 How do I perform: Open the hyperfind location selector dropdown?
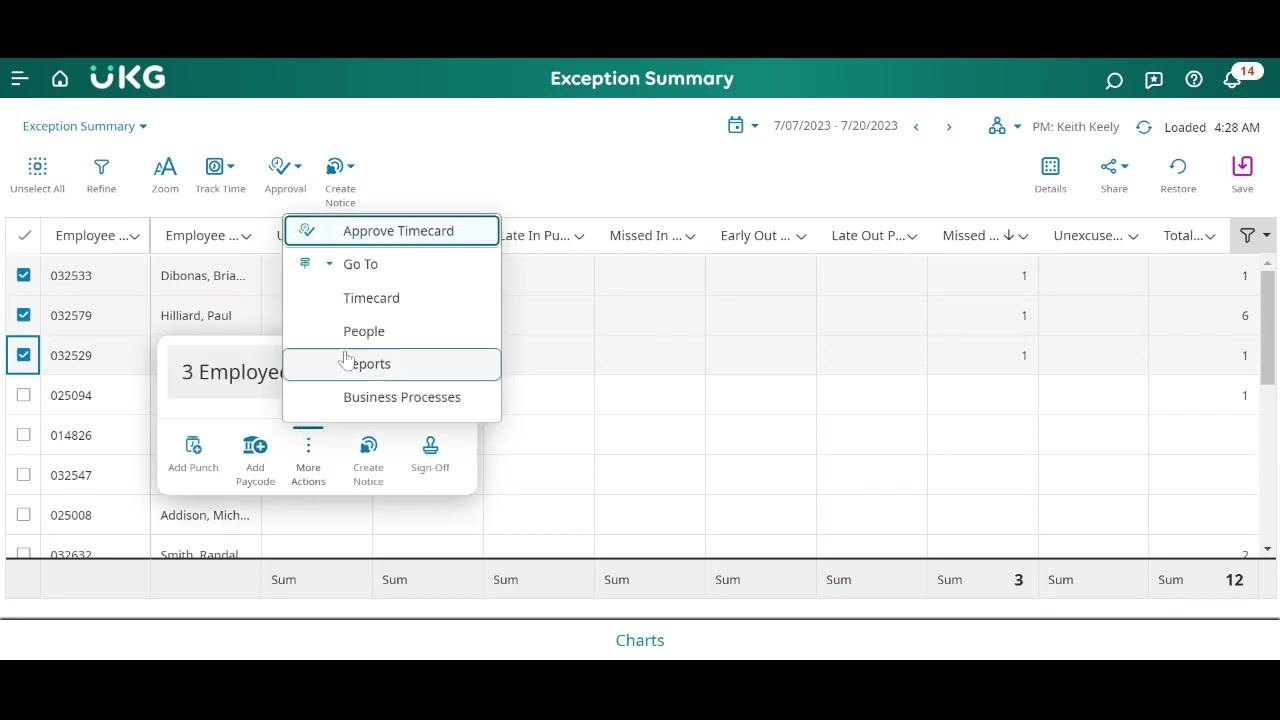[x=1004, y=127]
